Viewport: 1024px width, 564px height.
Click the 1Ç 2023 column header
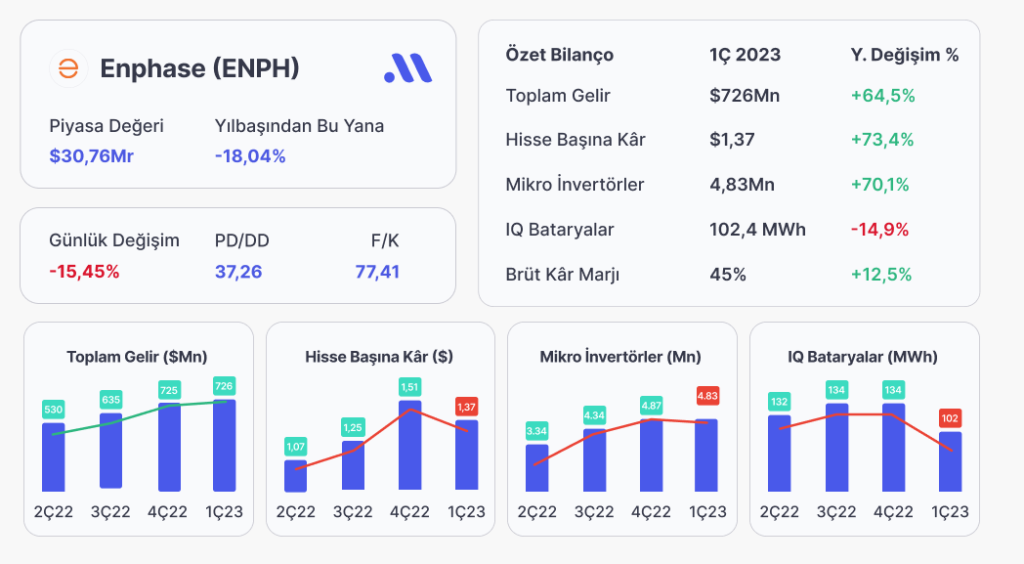[x=745, y=55]
